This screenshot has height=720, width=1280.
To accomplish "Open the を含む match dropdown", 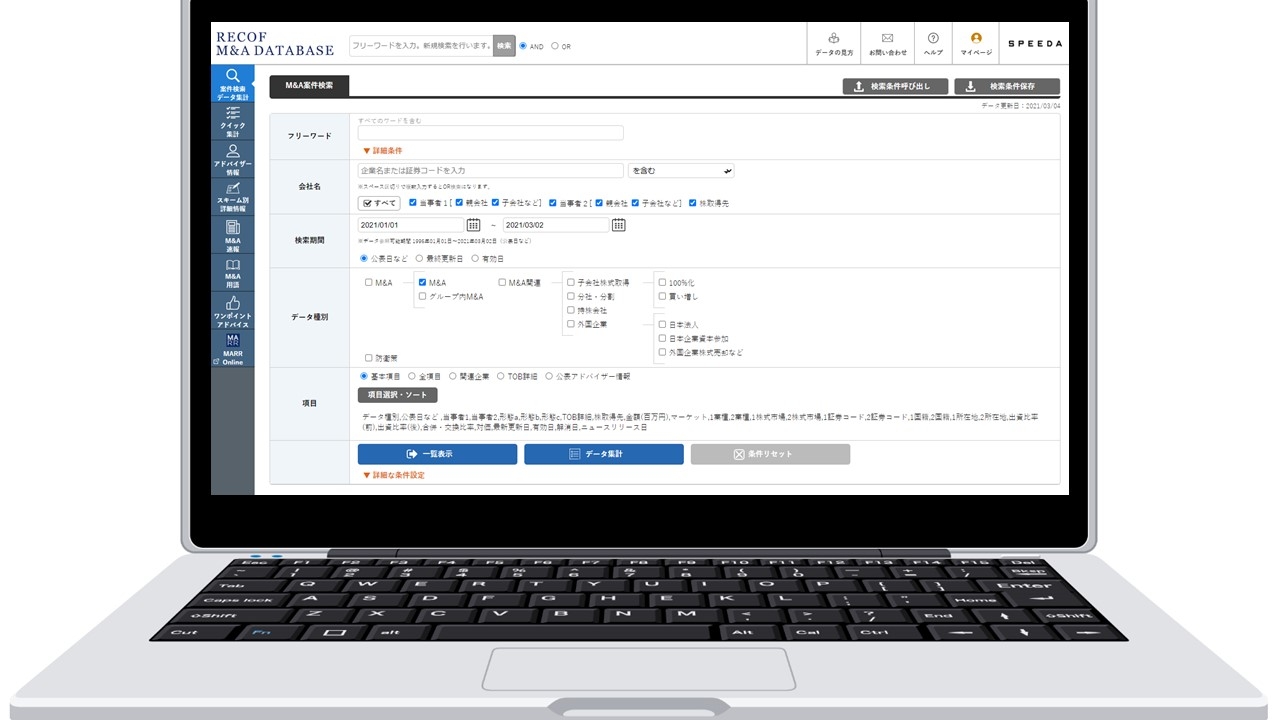I will [681, 171].
